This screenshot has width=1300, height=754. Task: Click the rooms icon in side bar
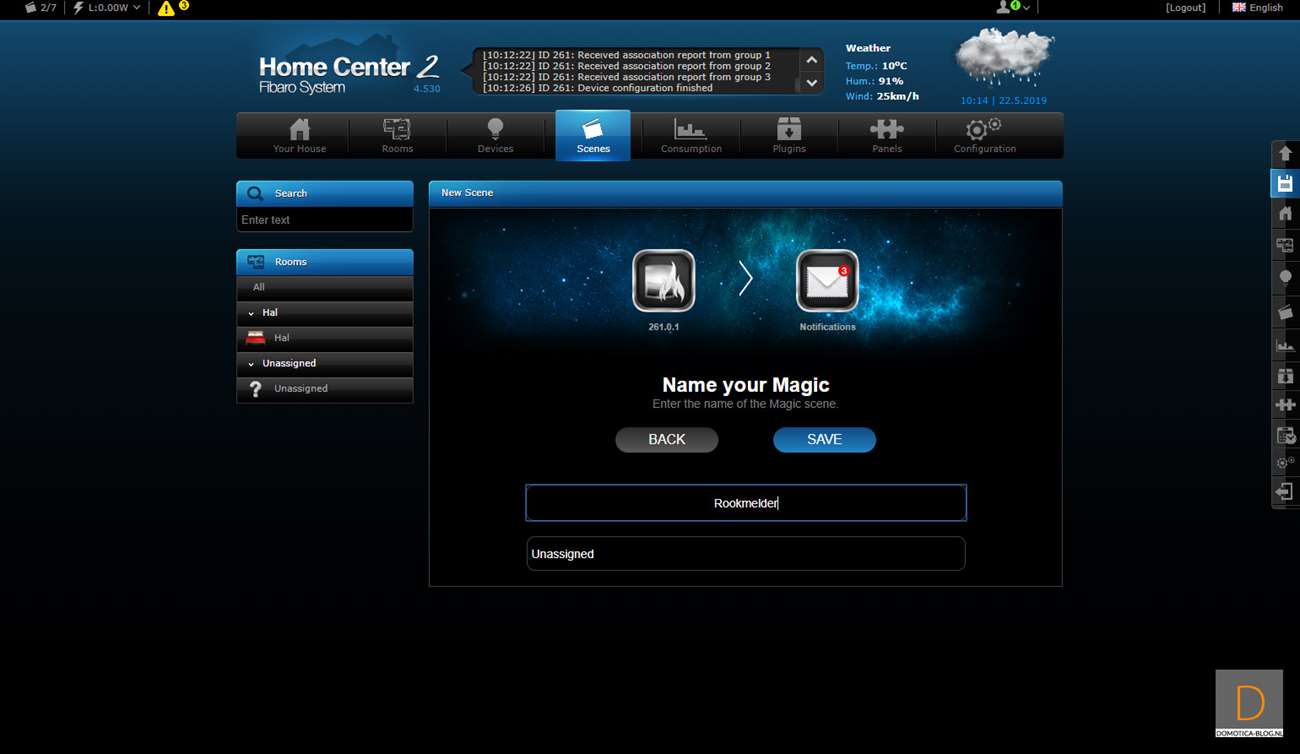[1286, 244]
